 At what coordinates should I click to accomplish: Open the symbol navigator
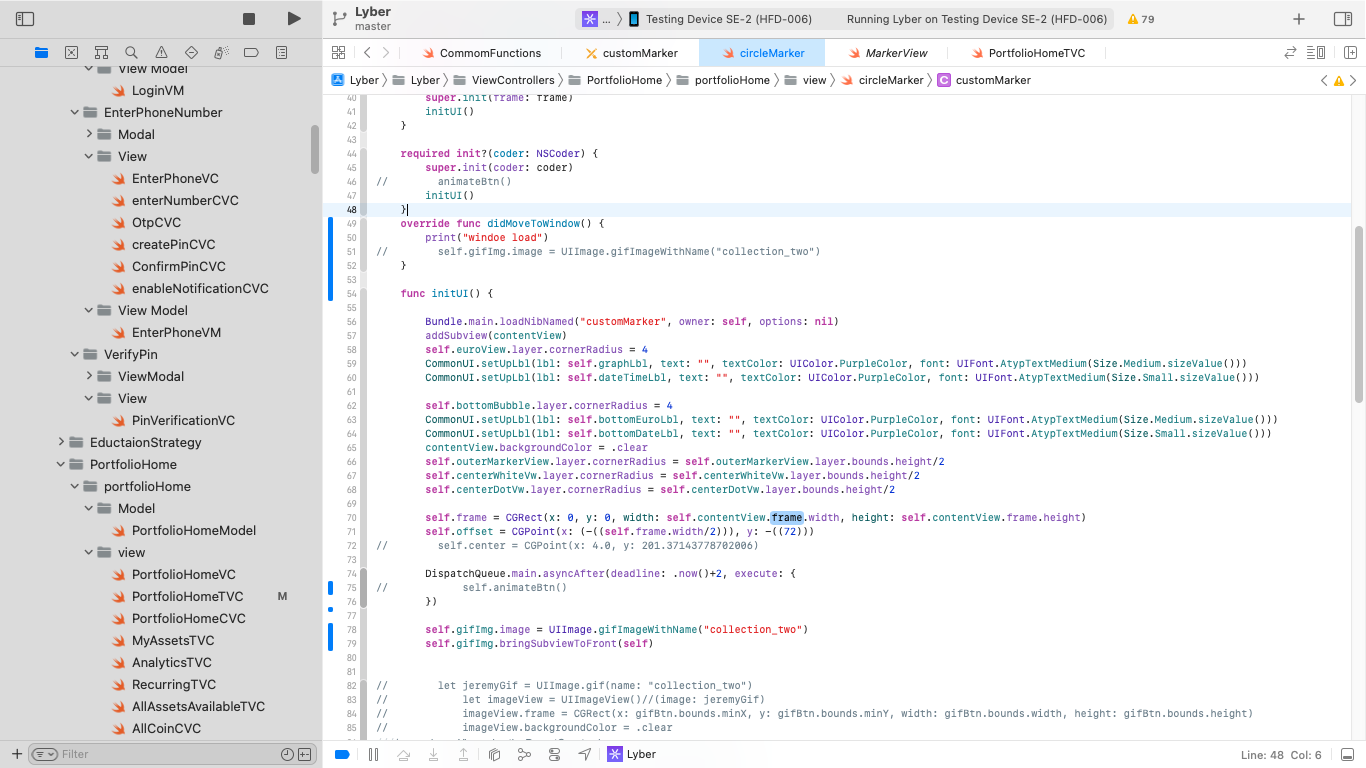101,52
